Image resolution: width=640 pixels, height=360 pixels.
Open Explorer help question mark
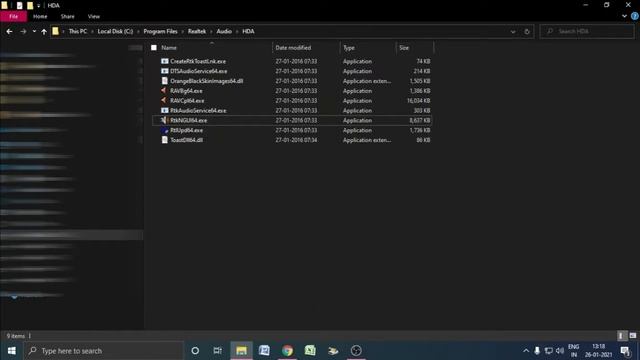(635, 16)
